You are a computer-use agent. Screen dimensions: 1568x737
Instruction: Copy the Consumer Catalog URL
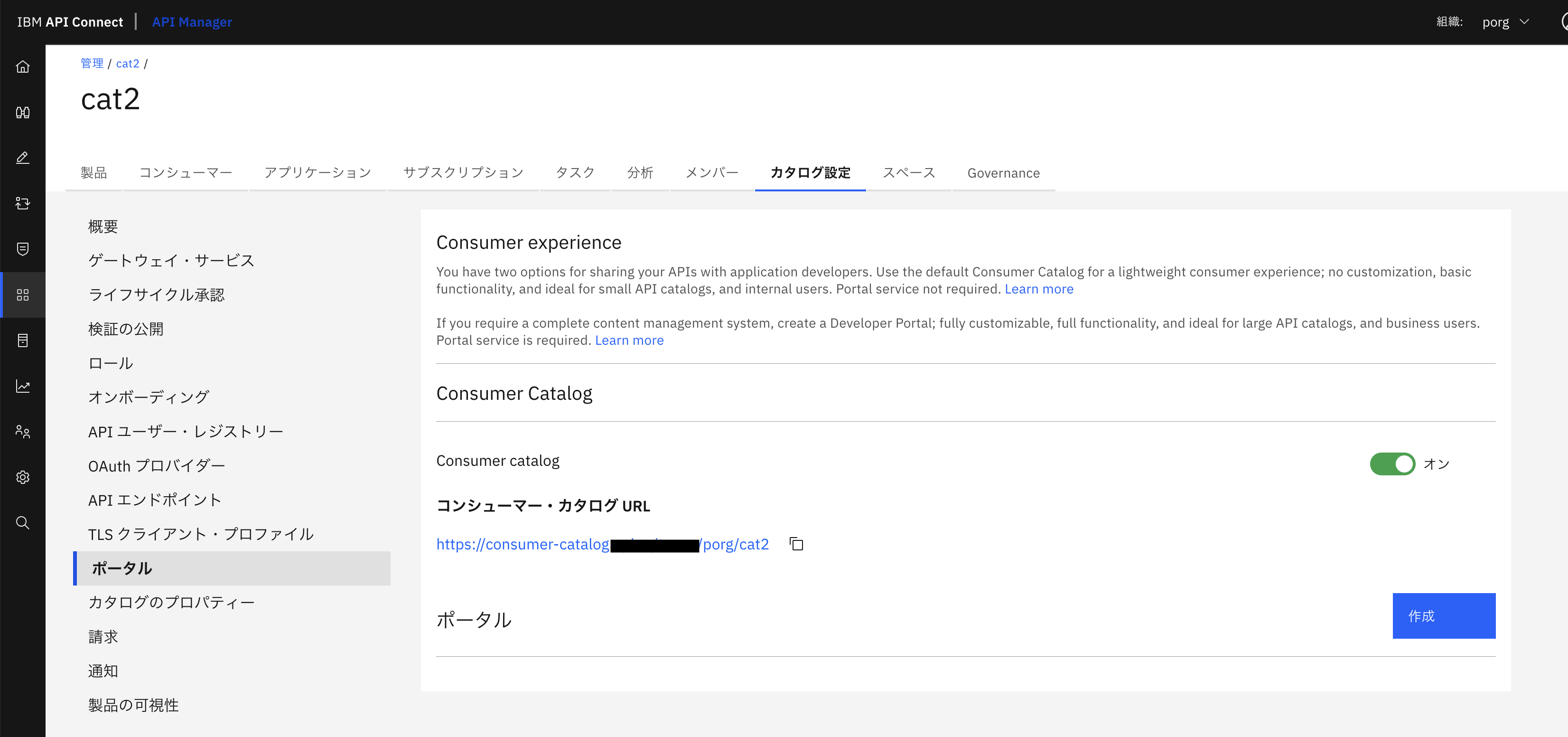[x=796, y=544]
